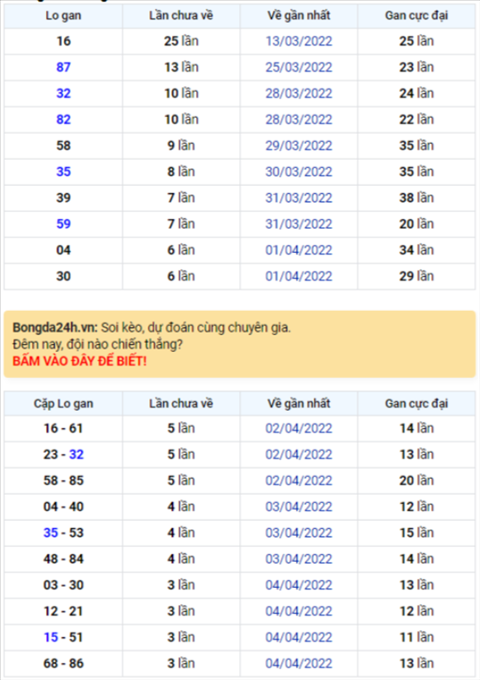The height and width of the screenshot is (680, 480).
Task: Click '25 lần' under Lần chưa về
Action: click(181, 41)
